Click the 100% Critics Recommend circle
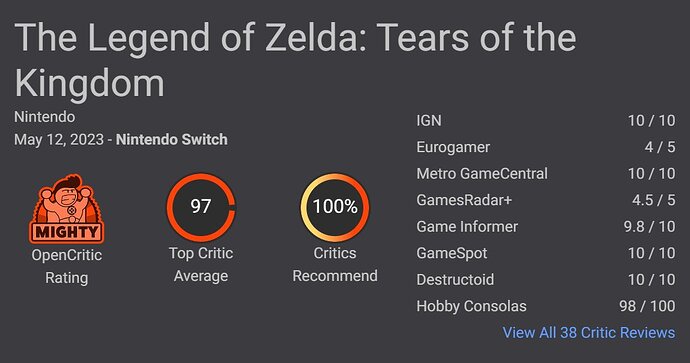690x363 pixels. (x=335, y=207)
